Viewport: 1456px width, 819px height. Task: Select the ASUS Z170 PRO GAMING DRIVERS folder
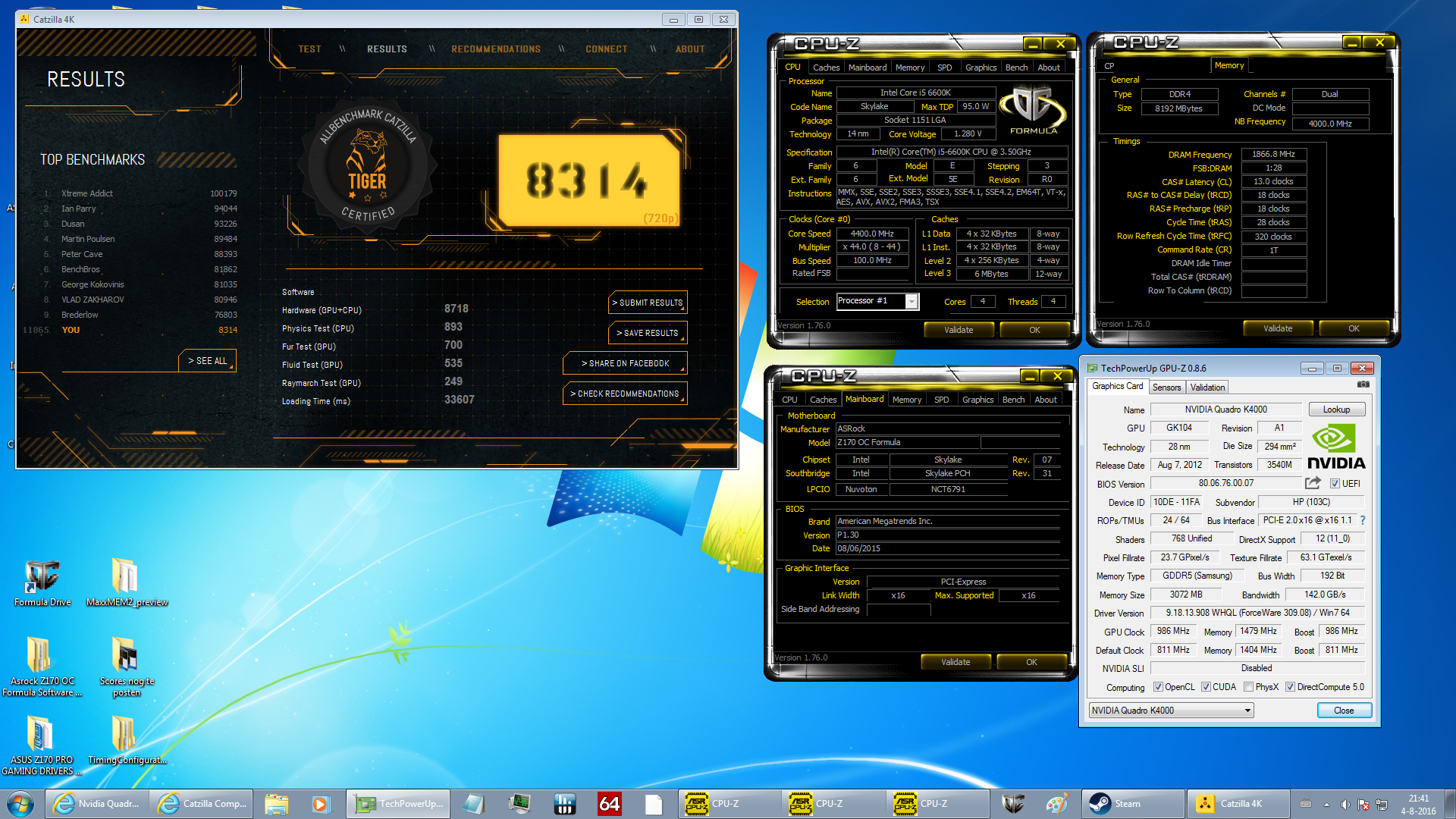click(39, 745)
